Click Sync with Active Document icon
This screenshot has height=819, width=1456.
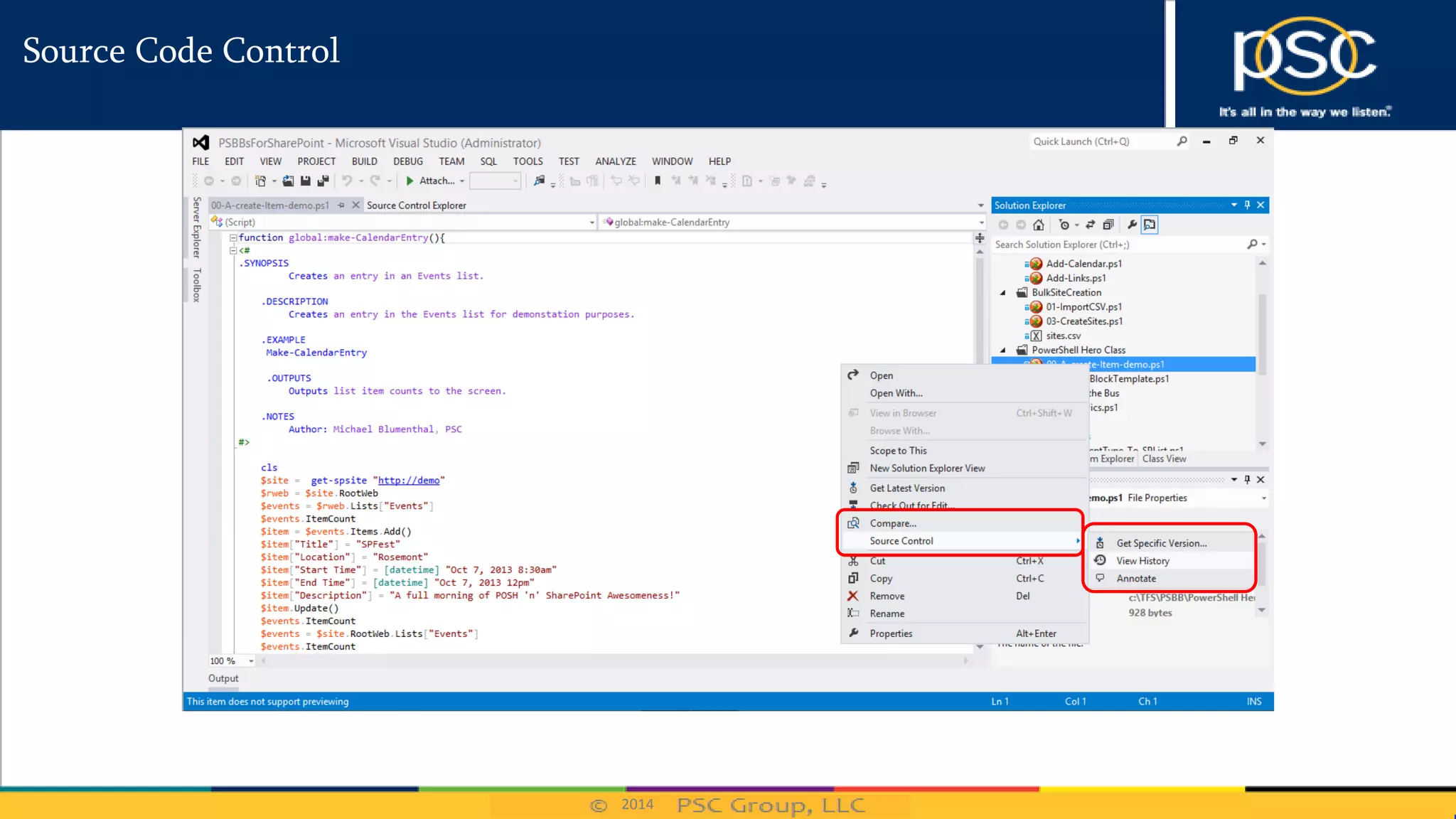tap(1090, 225)
